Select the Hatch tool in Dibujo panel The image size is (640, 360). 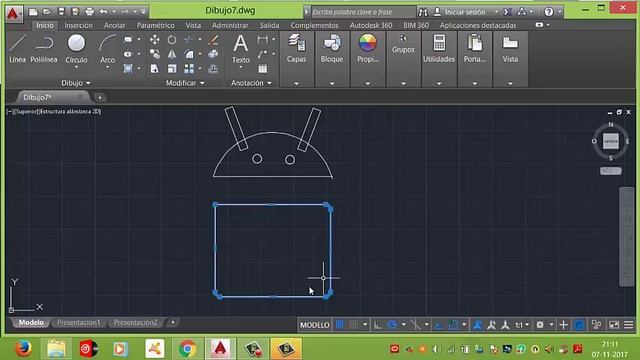[128, 68]
